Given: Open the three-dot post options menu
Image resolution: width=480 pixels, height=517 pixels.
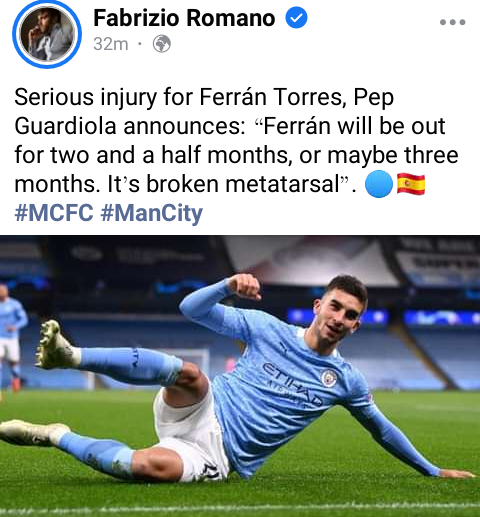Looking at the screenshot, I should [452, 22].
